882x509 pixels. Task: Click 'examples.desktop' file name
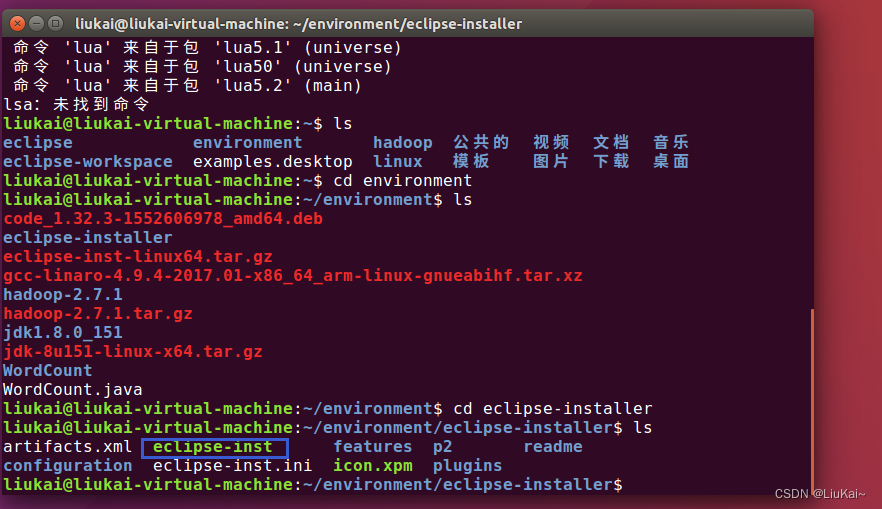pos(273,161)
